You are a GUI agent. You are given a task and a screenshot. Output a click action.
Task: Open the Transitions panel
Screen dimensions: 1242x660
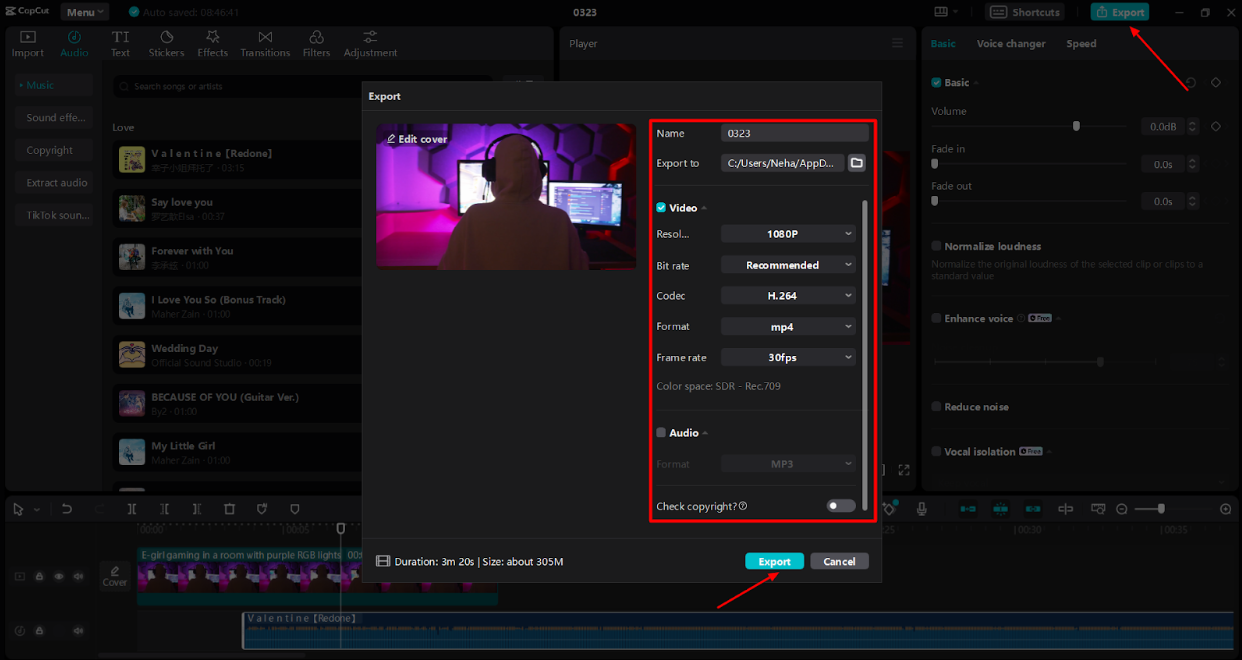click(265, 44)
